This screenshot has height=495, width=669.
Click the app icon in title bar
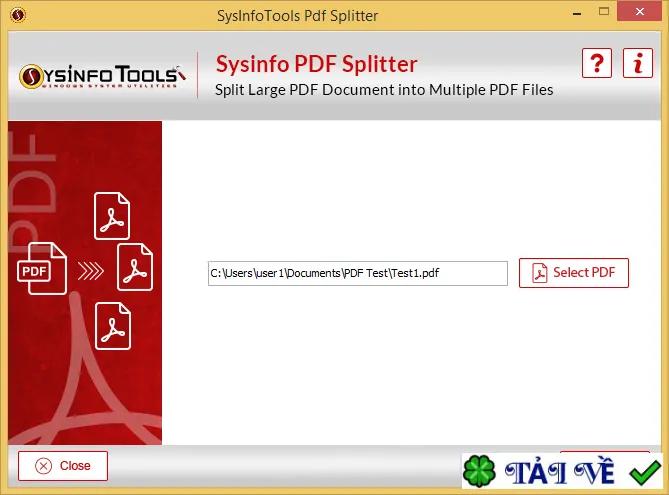[17, 15]
